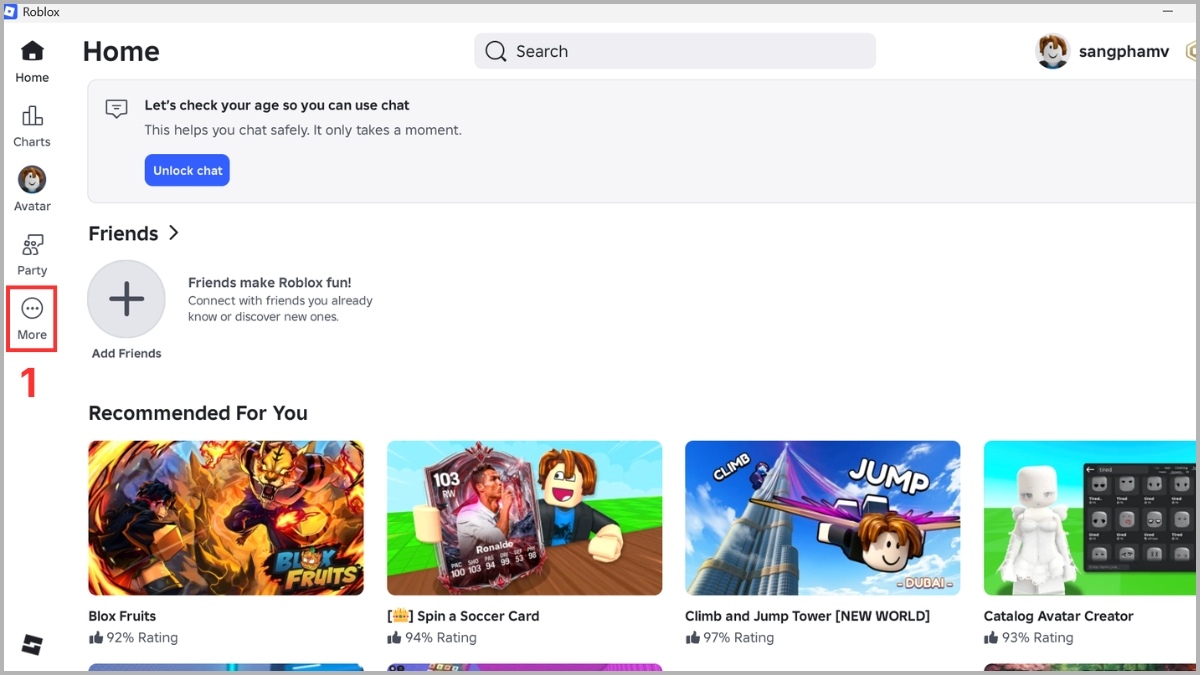
Task: Open the Climb and Jump Tower thumbnail
Action: 822,518
